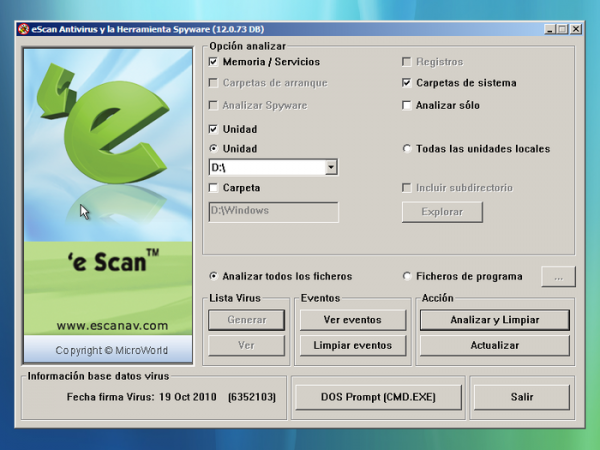
Task: Open Ver eventos
Action: [352, 320]
